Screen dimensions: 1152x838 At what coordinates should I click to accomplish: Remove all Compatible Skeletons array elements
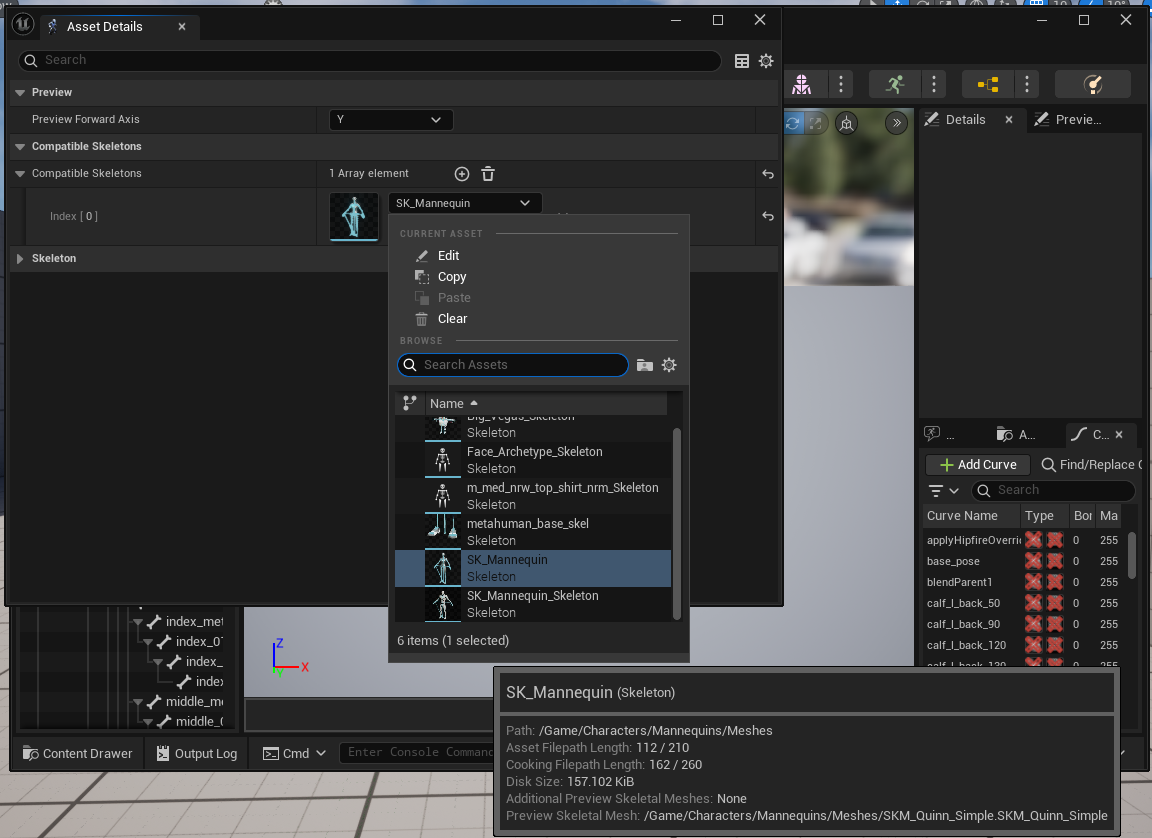point(488,174)
